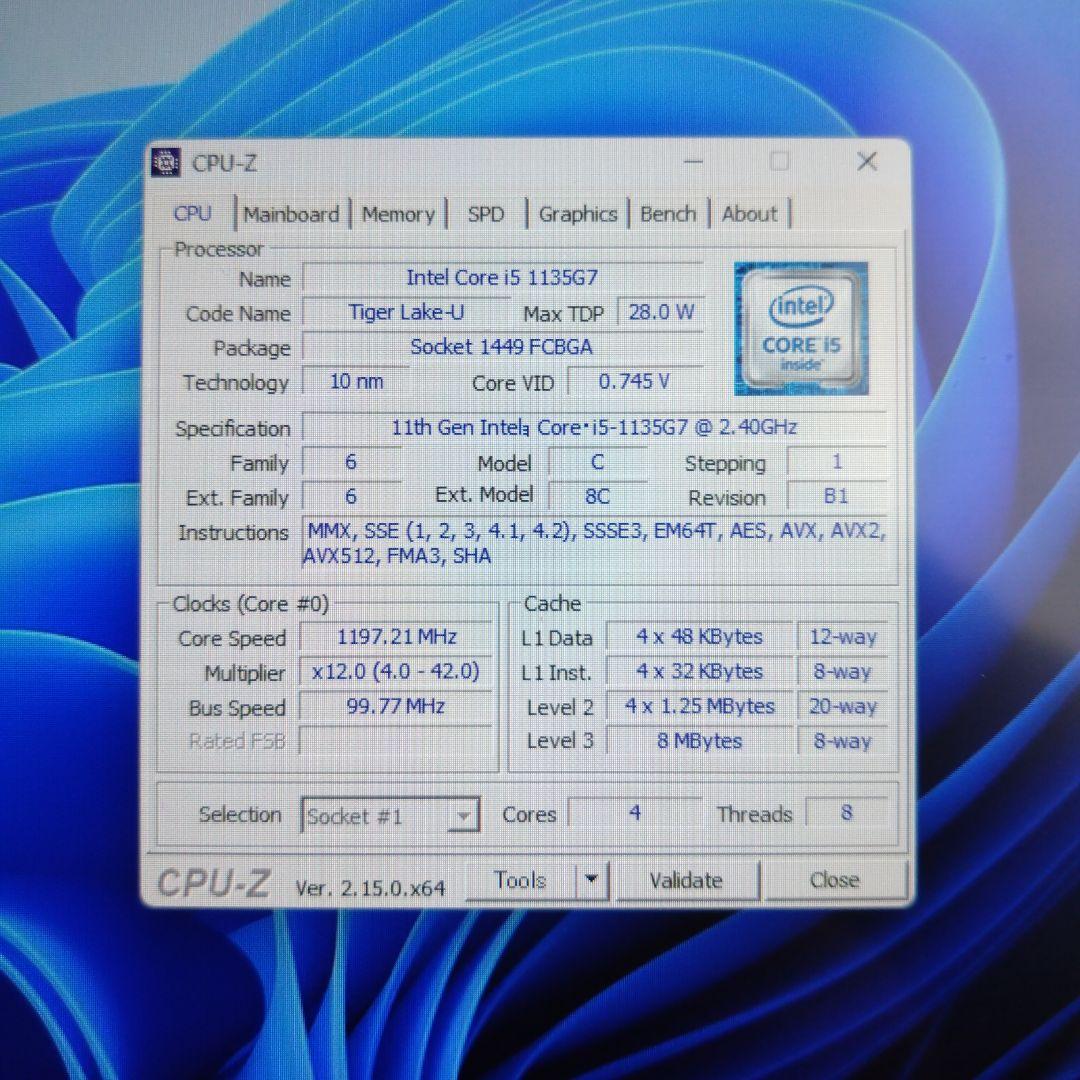Click the Validate button
This screenshot has width=1080, height=1080.
tap(687, 880)
